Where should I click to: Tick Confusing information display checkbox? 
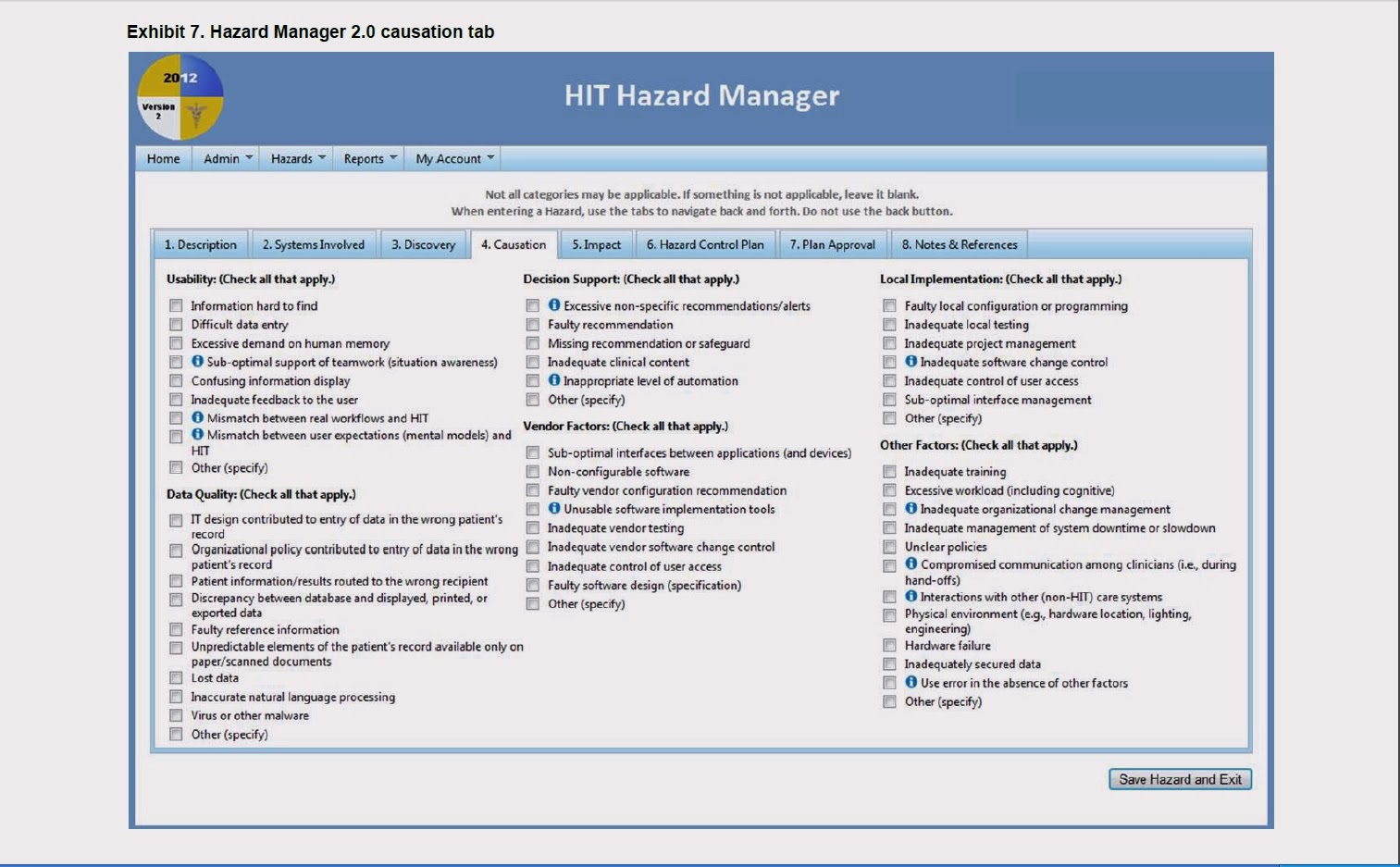(176, 381)
